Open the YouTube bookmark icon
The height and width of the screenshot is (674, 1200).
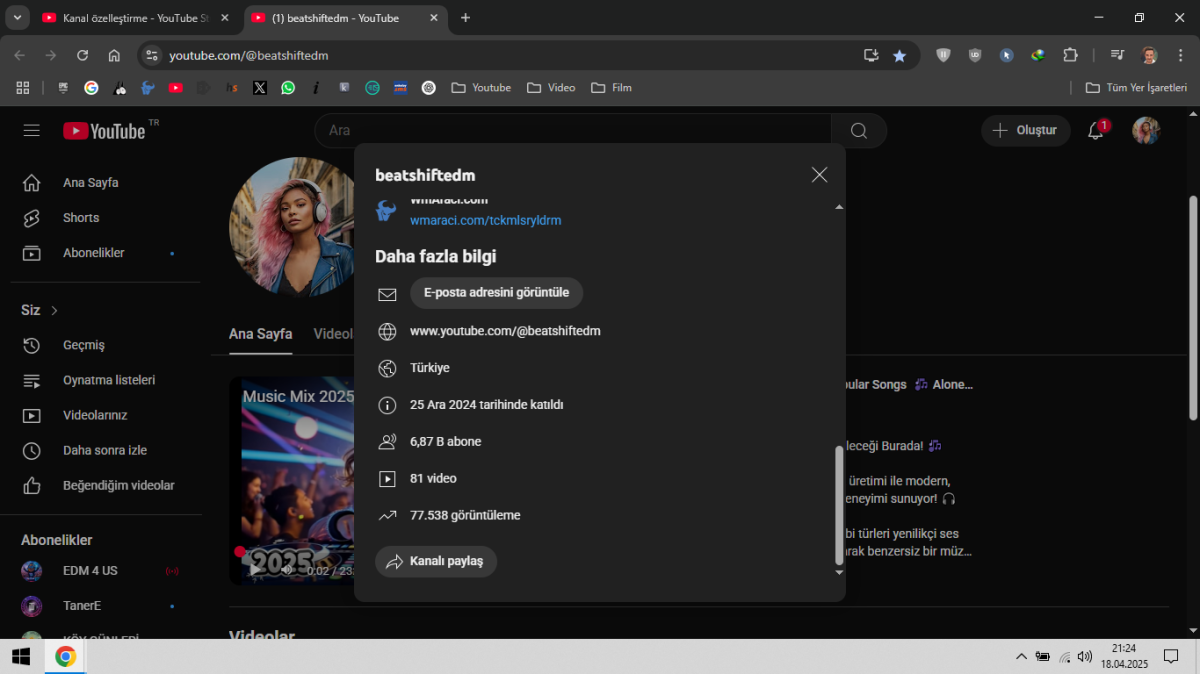click(176, 88)
